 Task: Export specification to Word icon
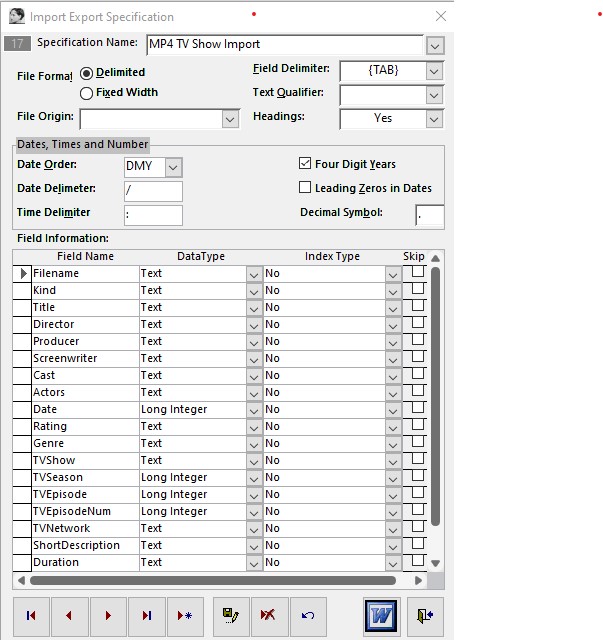tap(381, 616)
